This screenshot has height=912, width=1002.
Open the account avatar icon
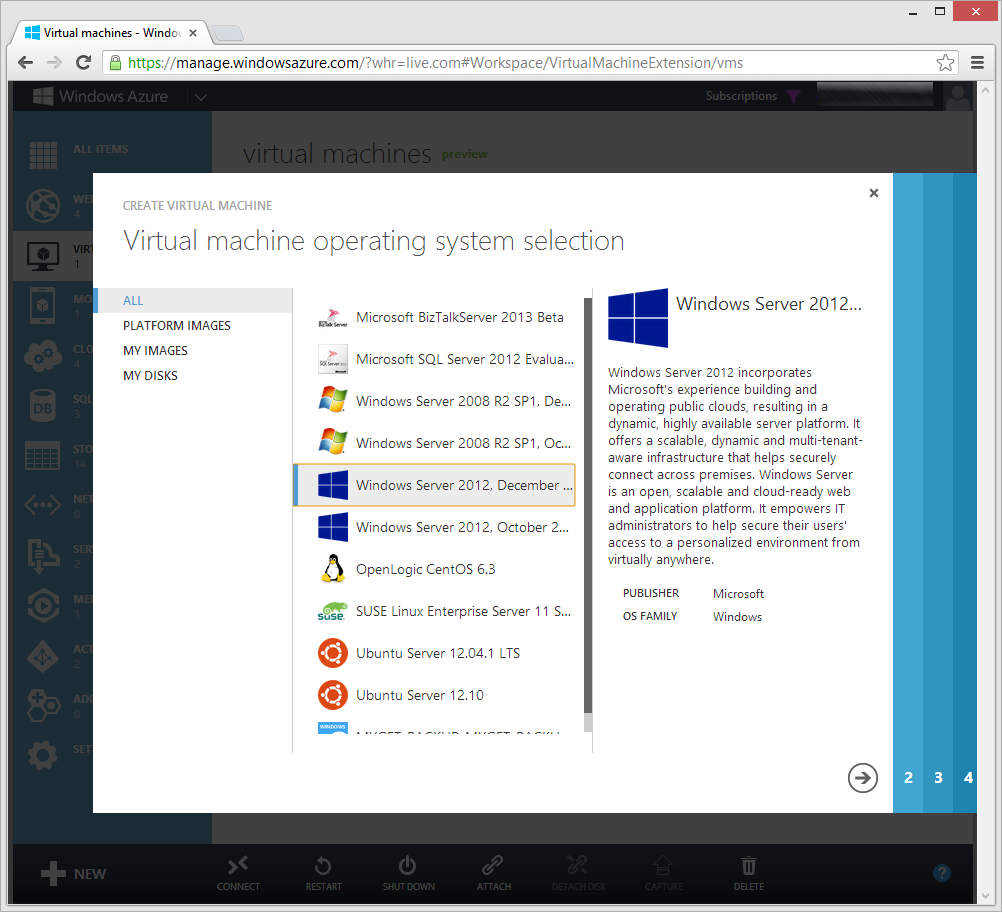957,97
